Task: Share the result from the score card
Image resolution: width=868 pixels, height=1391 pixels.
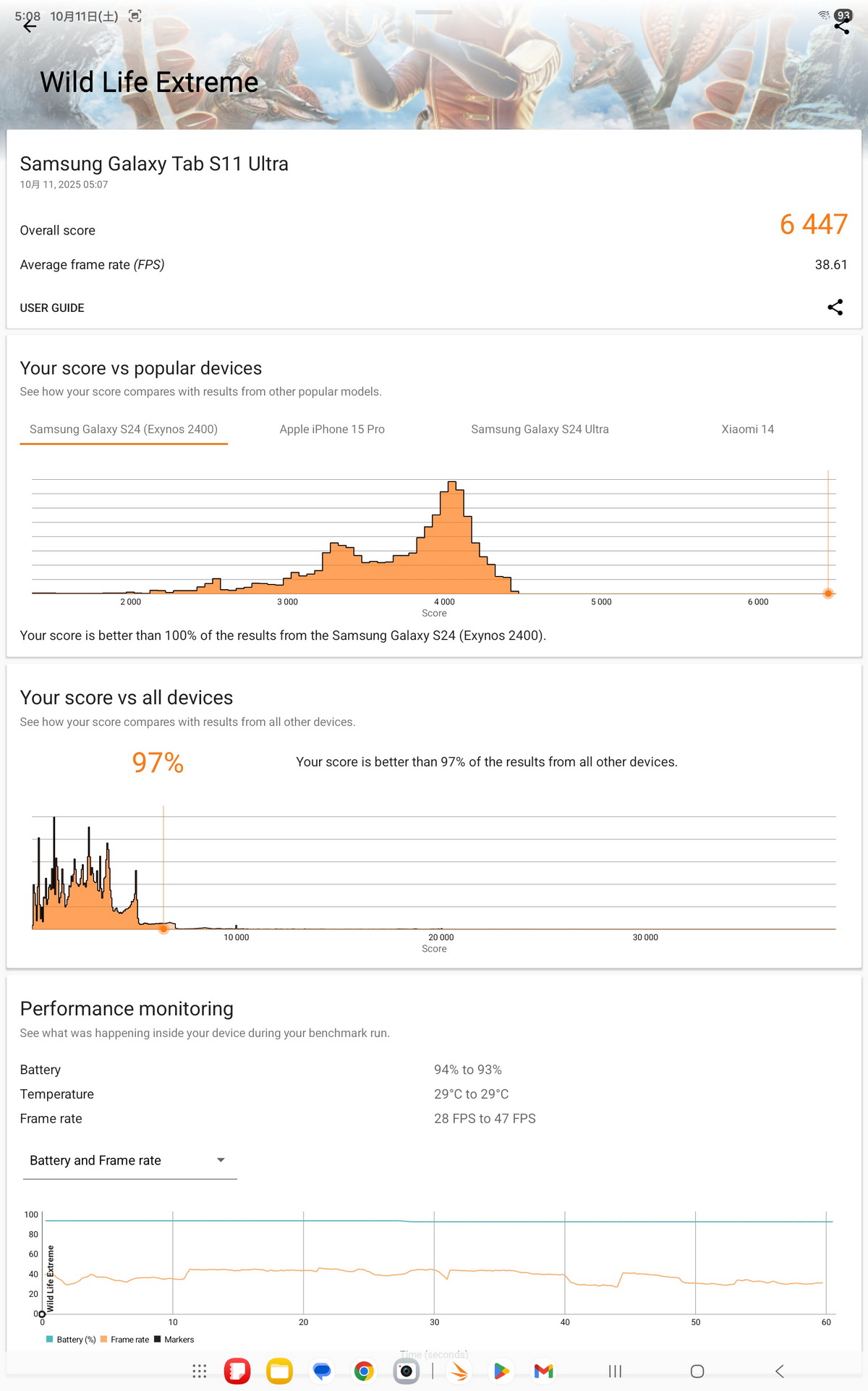Action: click(835, 308)
